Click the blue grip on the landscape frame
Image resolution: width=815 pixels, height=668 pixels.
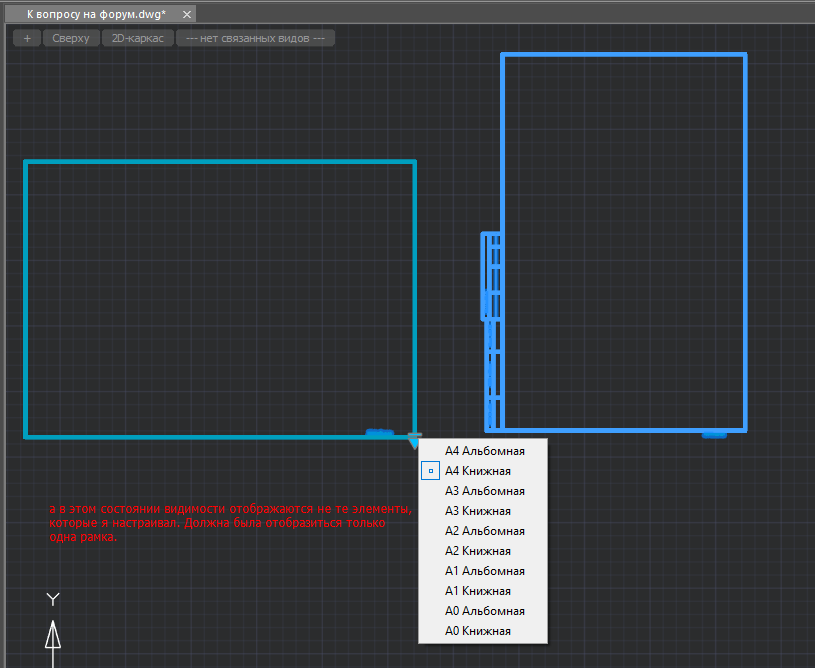pos(379,433)
